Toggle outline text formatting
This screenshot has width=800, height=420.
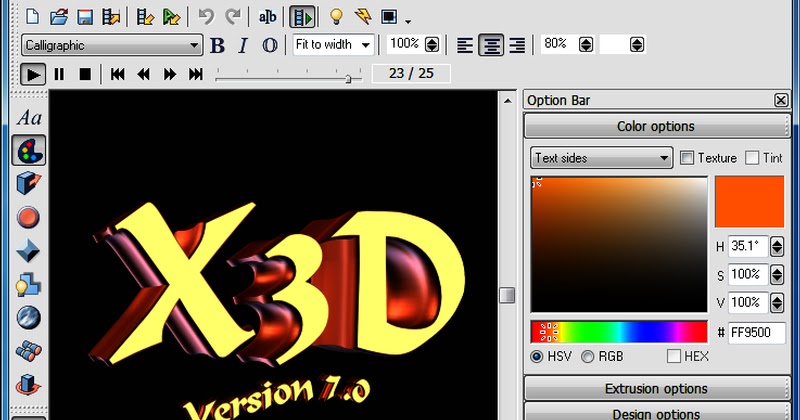(x=269, y=45)
